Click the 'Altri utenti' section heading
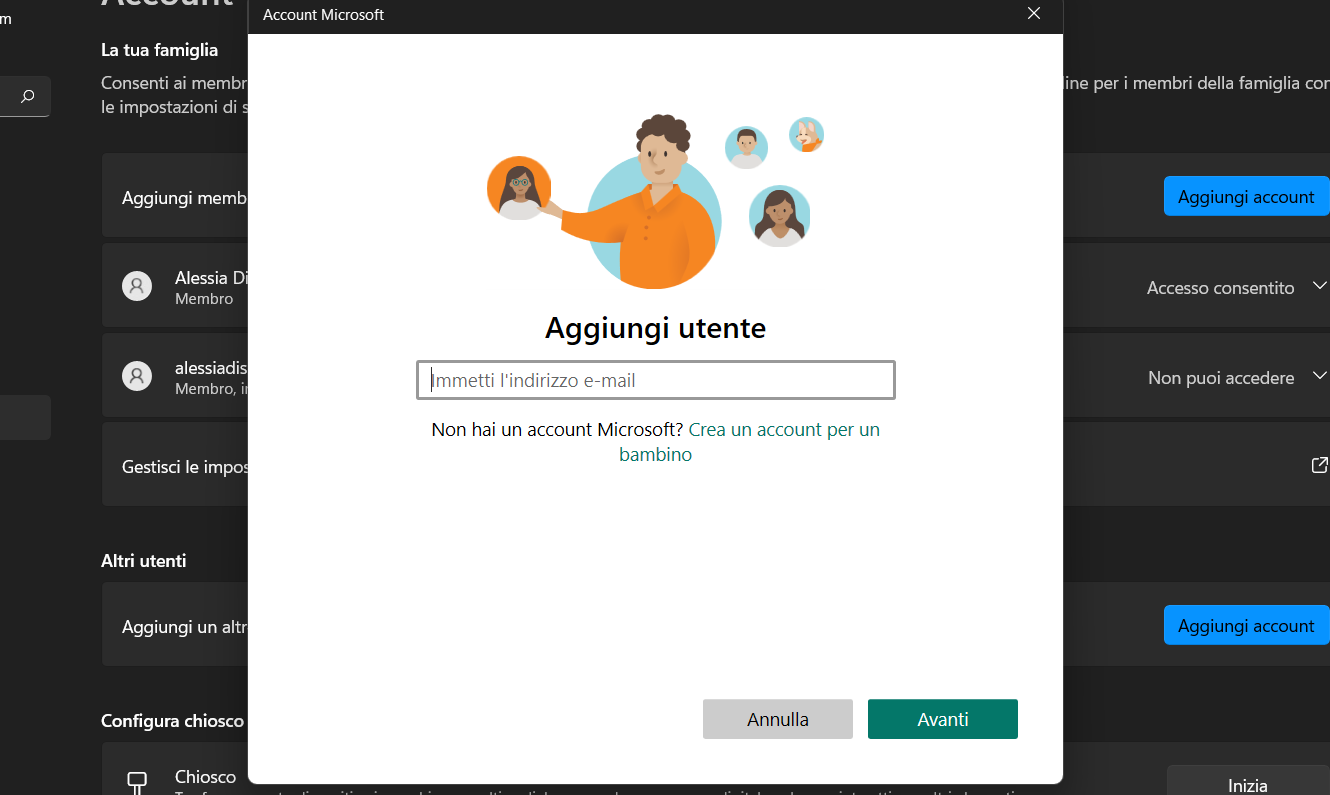Image resolution: width=1330 pixels, height=795 pixels. click(x=144, y=561)
